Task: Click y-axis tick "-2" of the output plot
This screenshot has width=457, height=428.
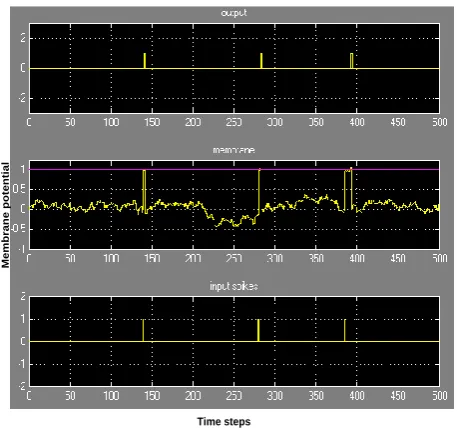Action: (22, 99)
